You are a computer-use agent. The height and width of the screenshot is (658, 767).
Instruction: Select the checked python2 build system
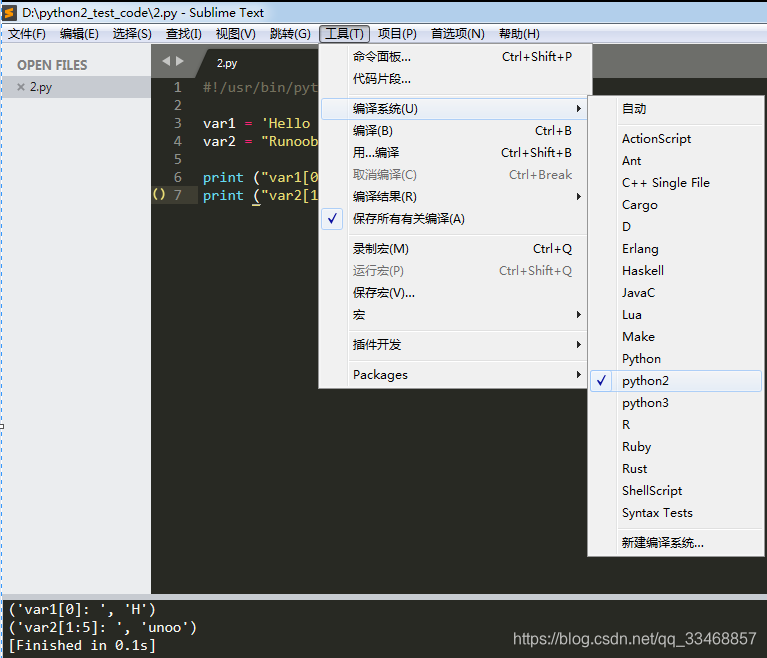tap(676, 381)
